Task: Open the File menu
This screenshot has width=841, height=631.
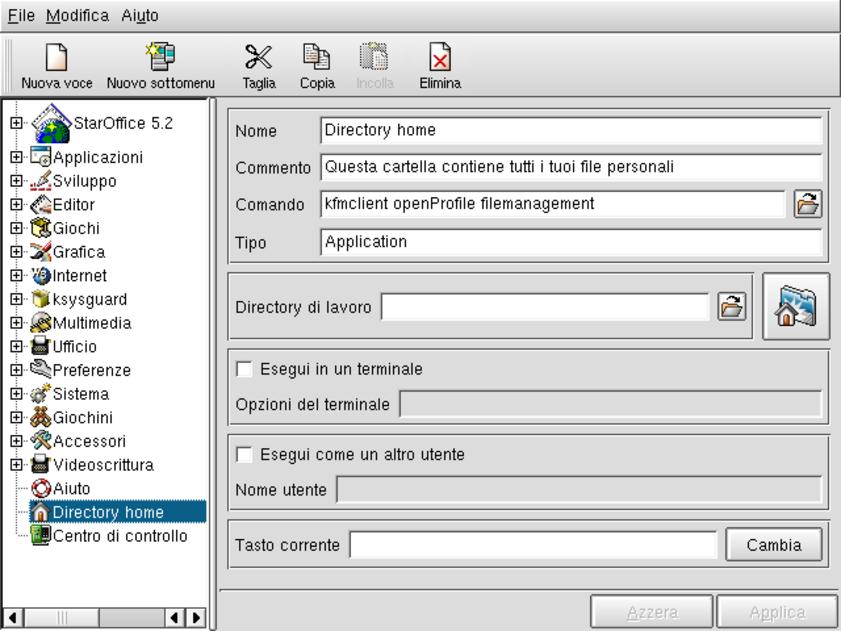Action: (x=21, y=16)
